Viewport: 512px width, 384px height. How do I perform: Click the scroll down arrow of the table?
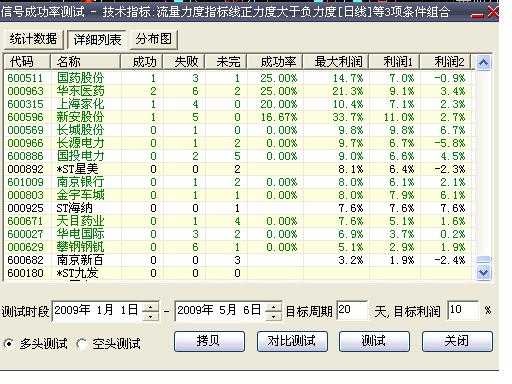483,273
